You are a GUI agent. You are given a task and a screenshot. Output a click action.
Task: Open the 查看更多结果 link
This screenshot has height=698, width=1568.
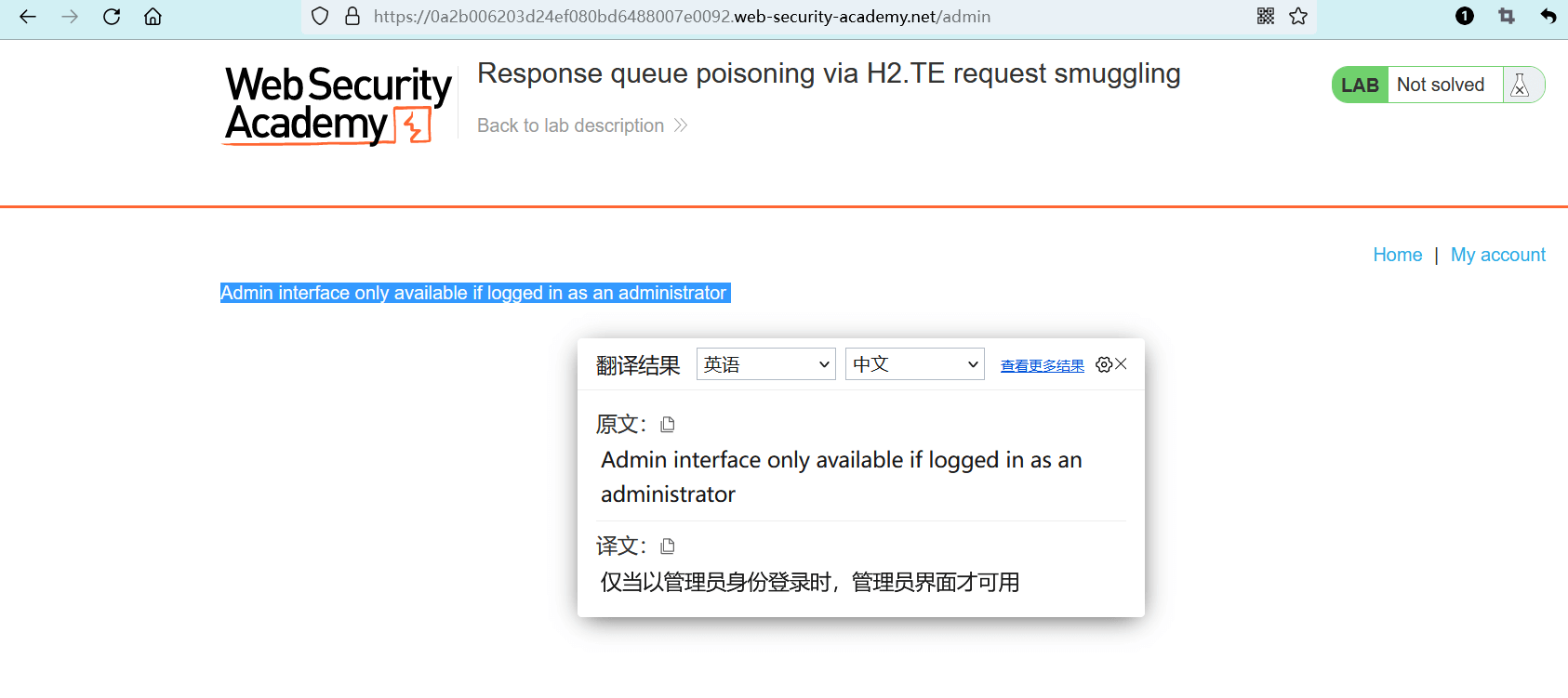1043,366
